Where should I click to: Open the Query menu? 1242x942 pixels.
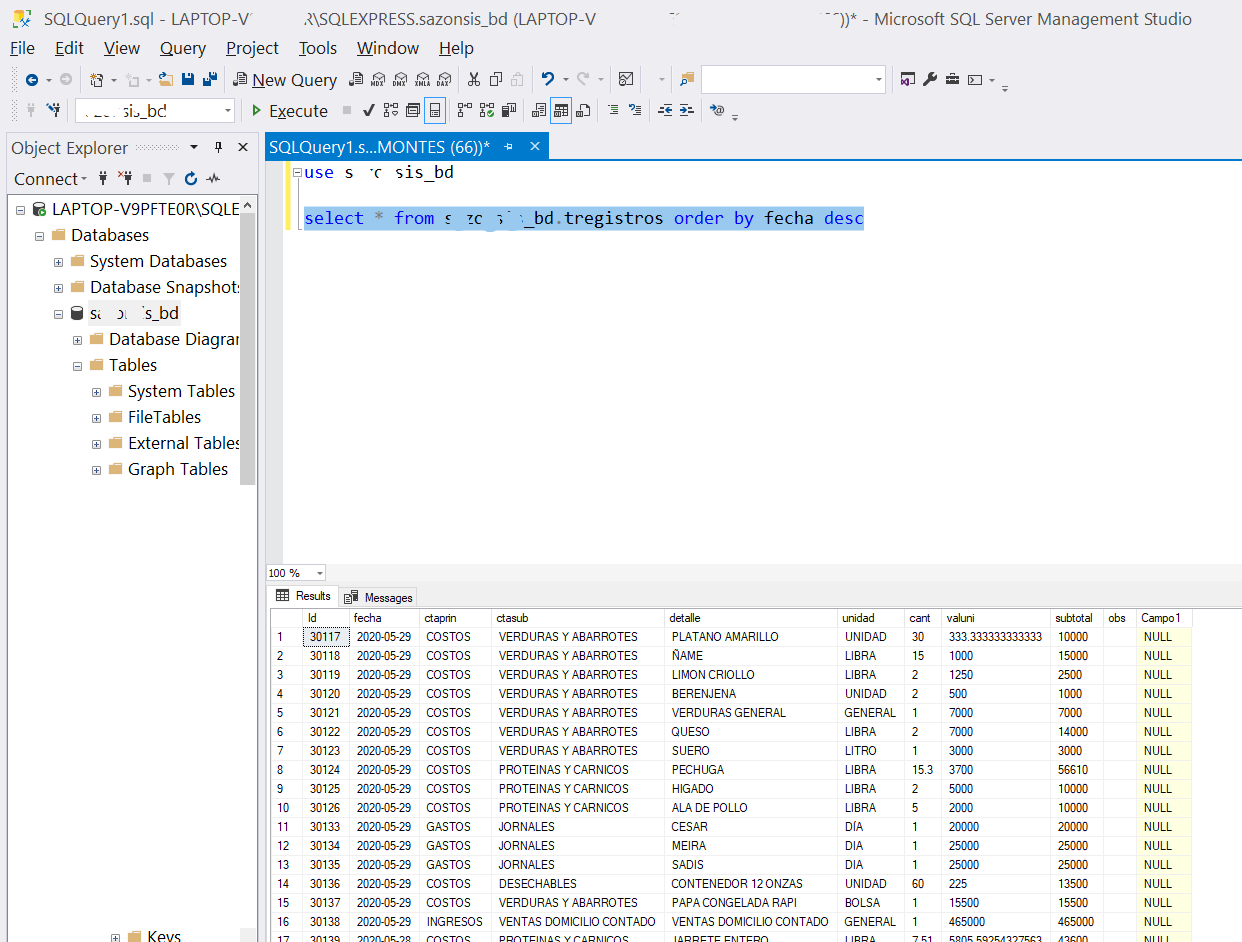coord(183,48)
